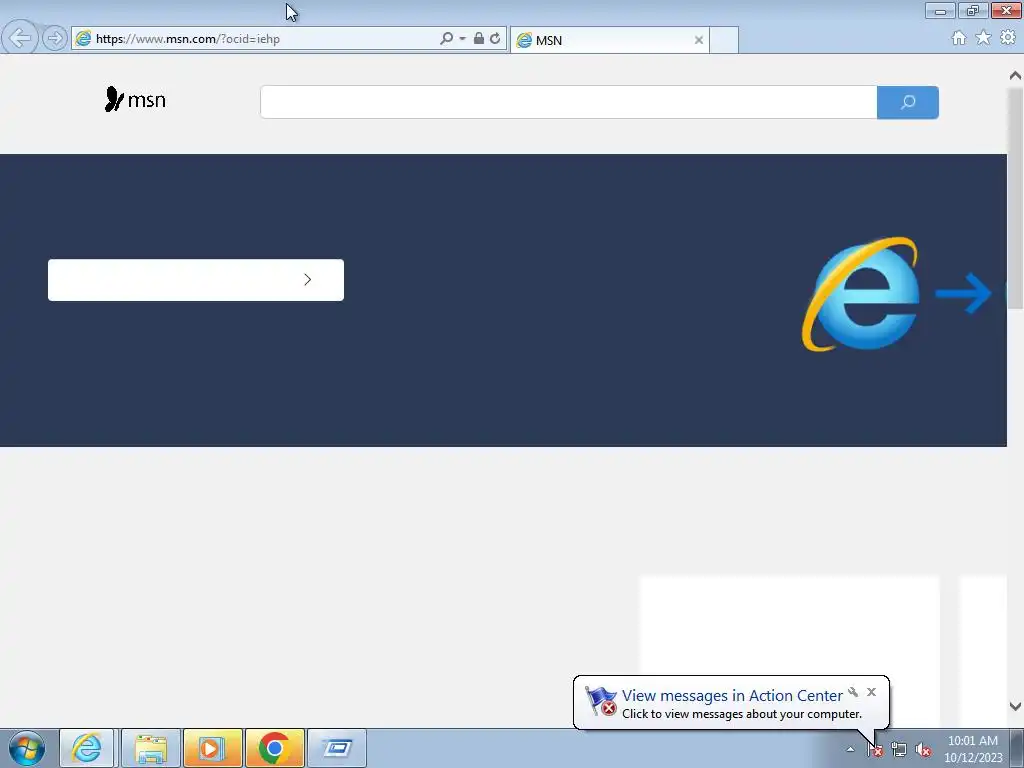Submit search with the blue magnifier button
Screen dimensions: 1024x768
pos(908,102)
